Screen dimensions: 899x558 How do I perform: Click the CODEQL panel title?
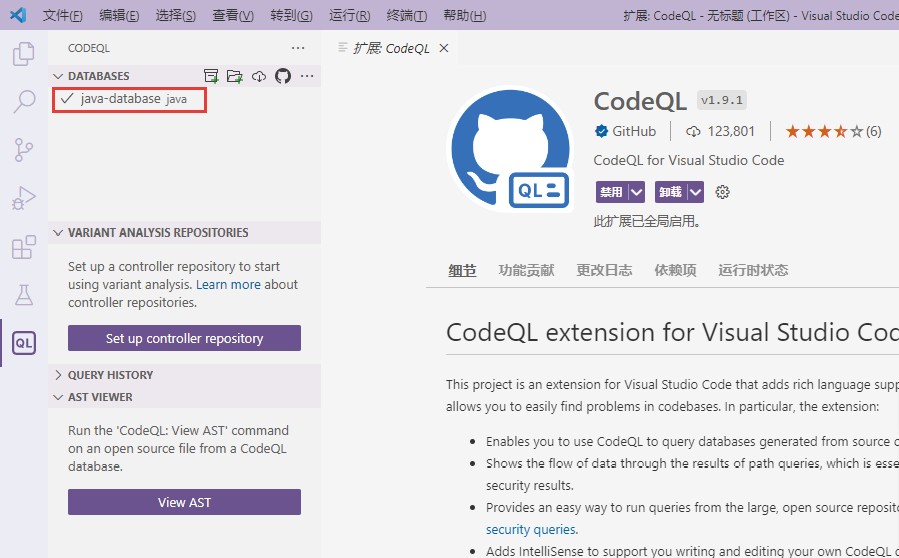tap(89, 48)
